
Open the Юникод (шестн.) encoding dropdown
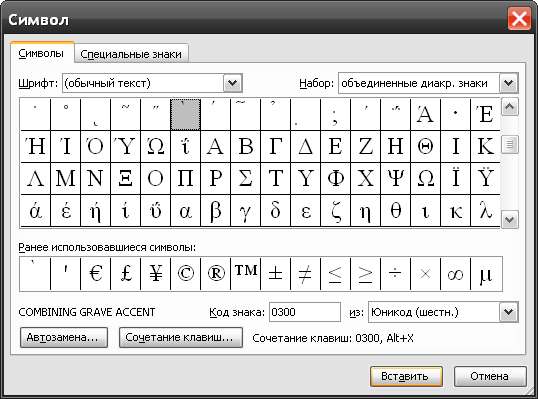click(508, 312)
